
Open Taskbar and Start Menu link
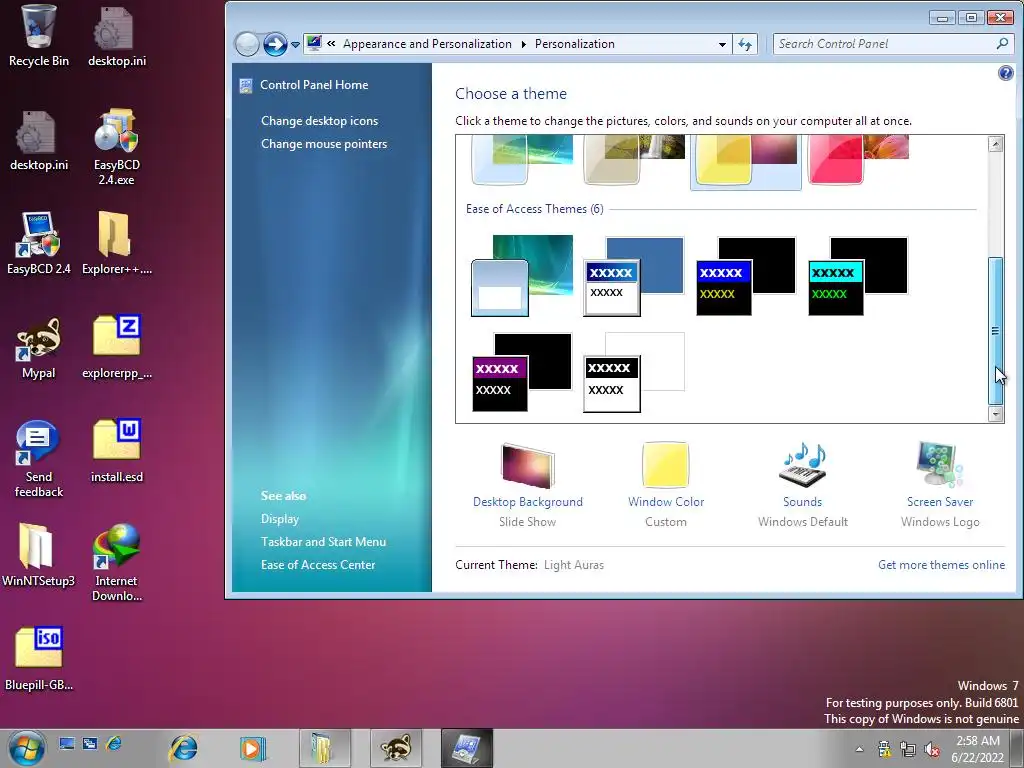click(x=323, y=541)
